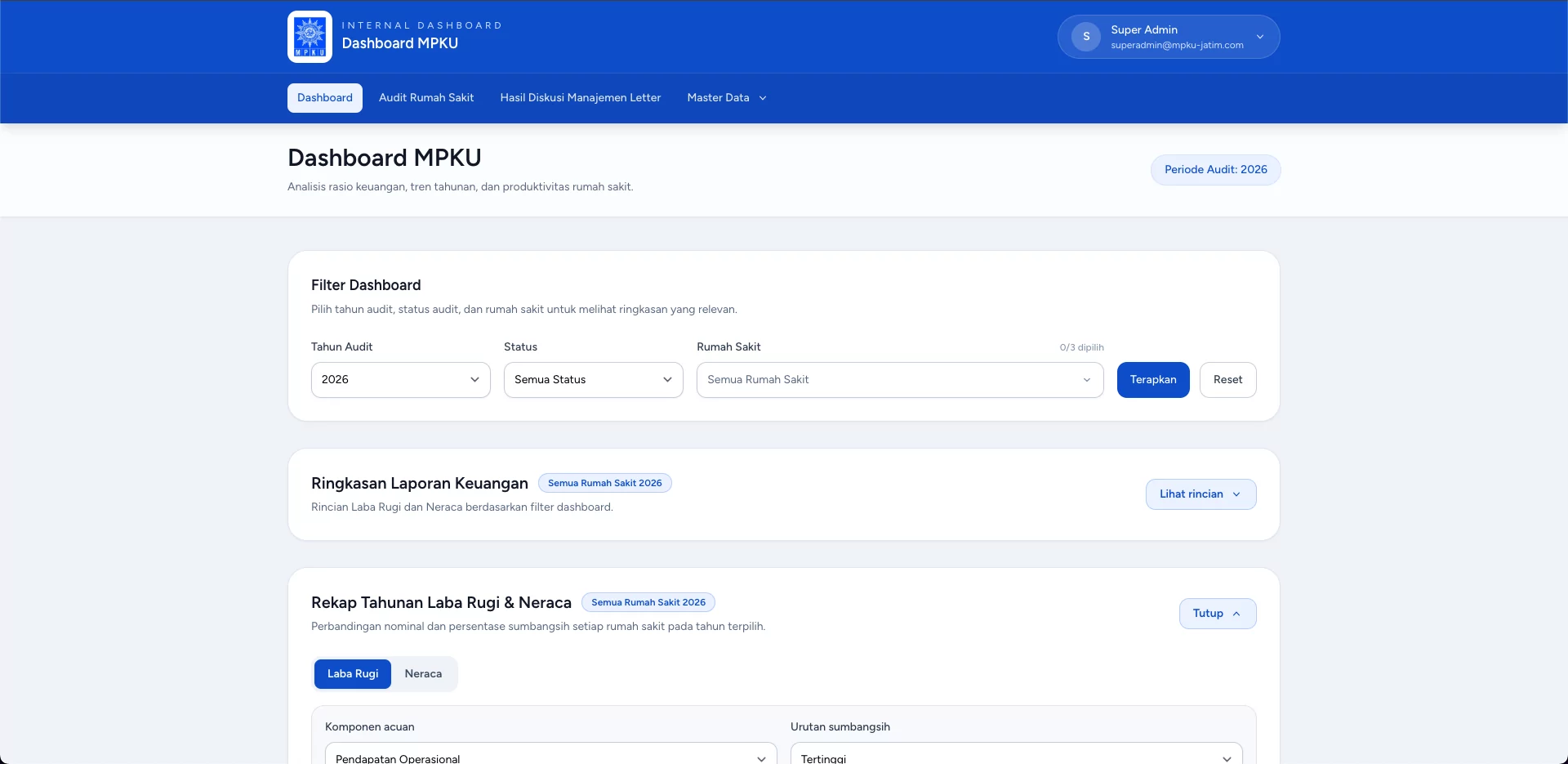The width and height of the screenshot is (1568, 764).
Task: Apply filters with the Terapkan button
Action: click(x=1153, y=380)
